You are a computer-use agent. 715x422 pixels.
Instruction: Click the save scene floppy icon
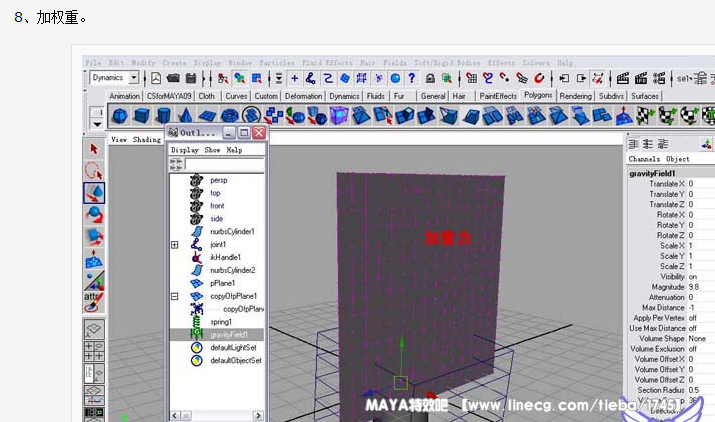[x=191, y=78]
